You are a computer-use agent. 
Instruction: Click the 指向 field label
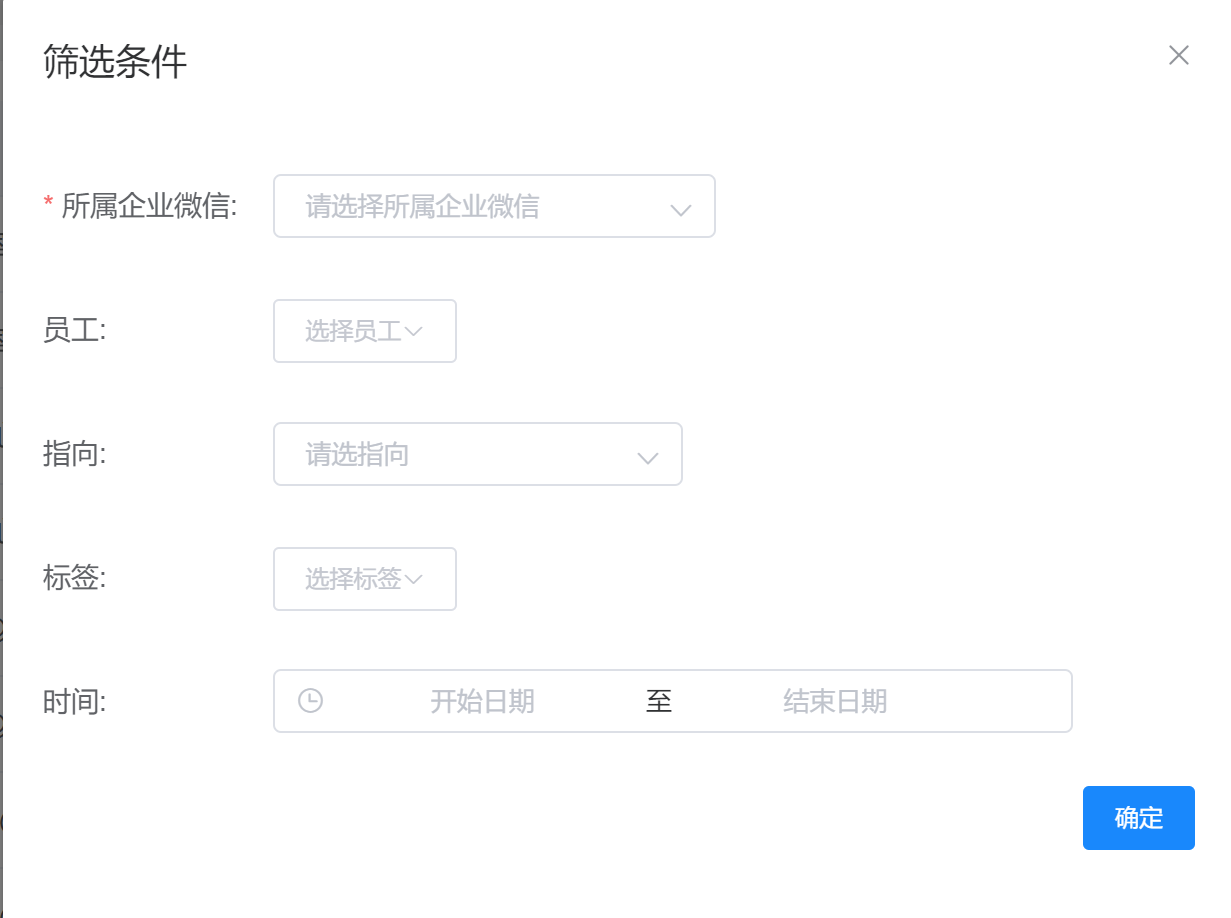click(74, 455)
